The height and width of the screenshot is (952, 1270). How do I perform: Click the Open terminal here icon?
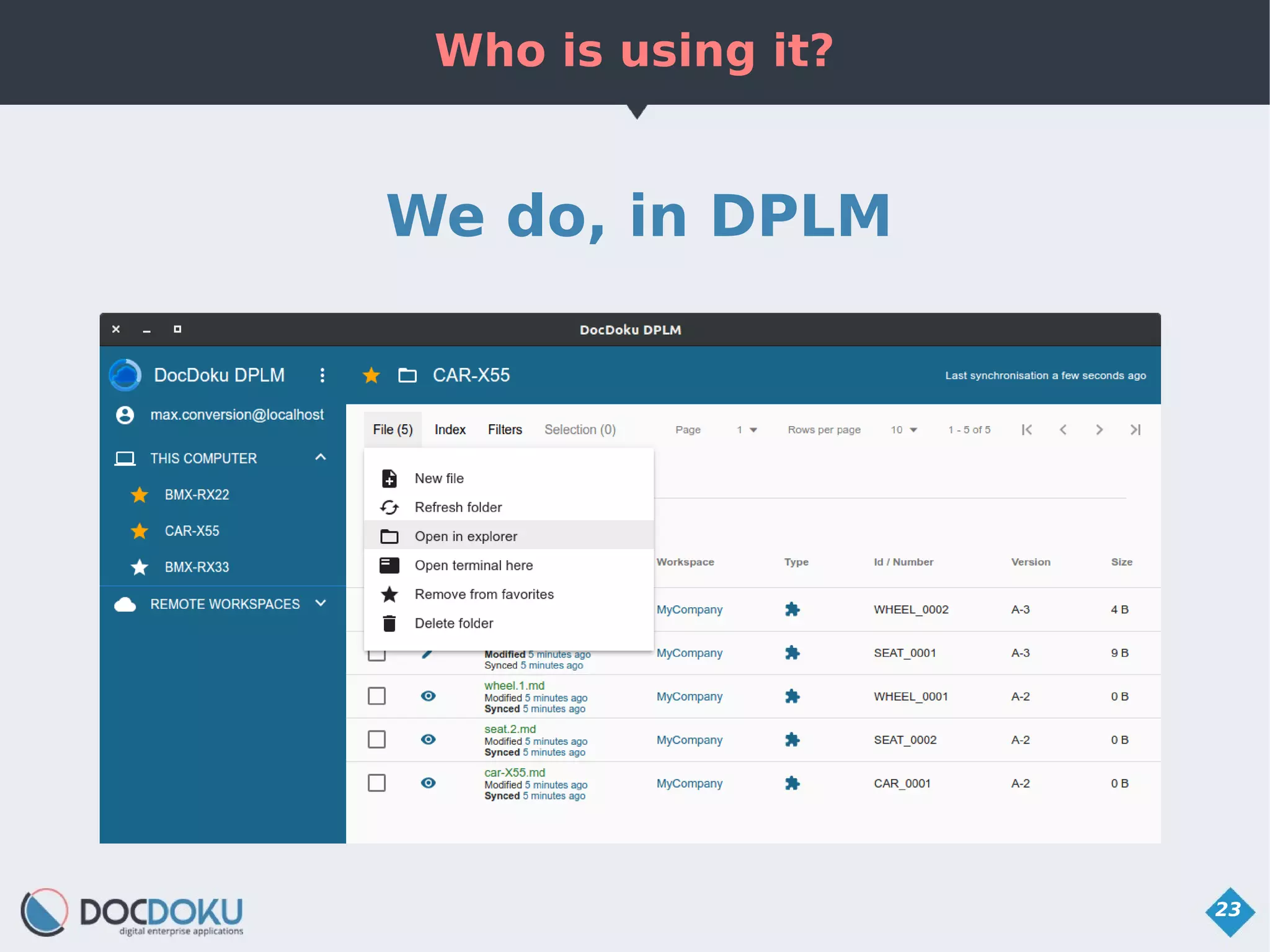coord(389,565)
